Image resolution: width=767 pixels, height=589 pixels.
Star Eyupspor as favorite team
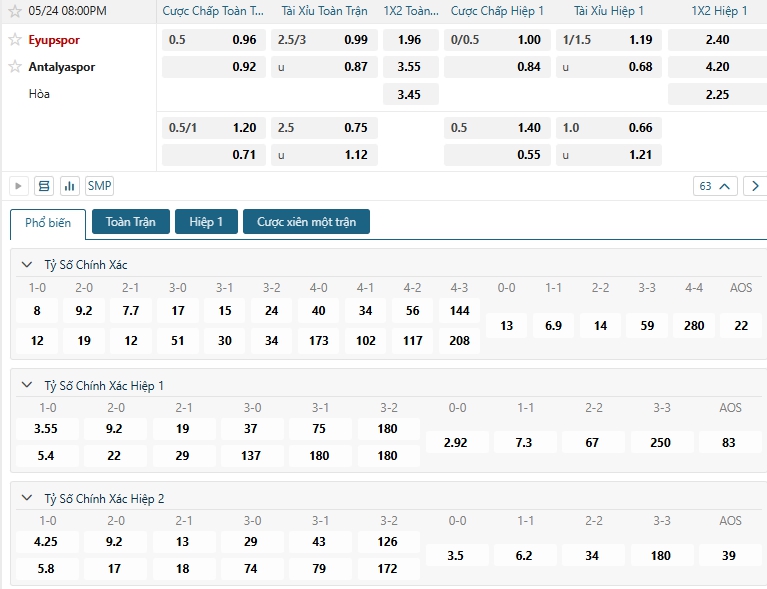coord(15,40)
